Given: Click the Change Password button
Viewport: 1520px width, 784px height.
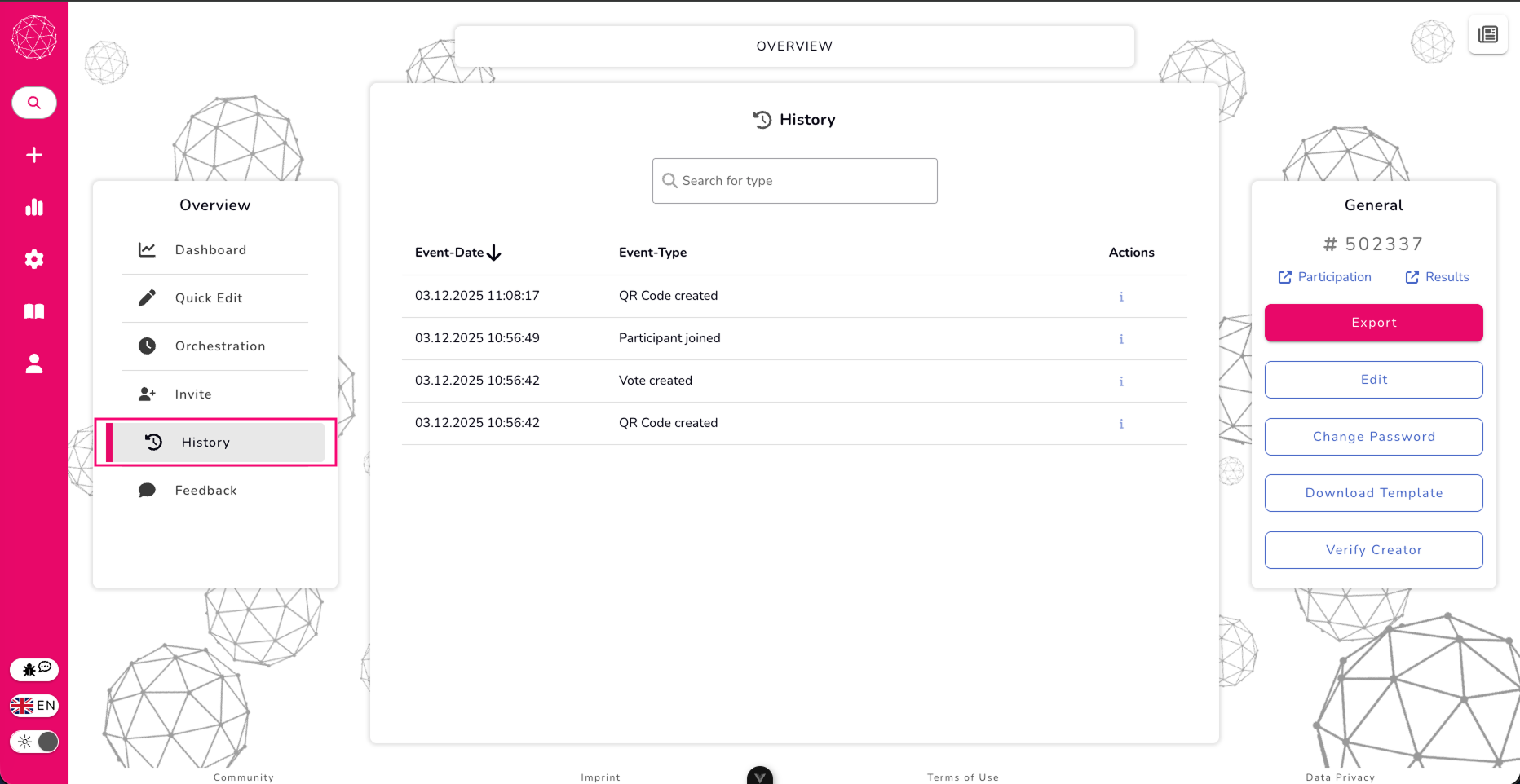Looking at the screenshot, I should click(x=1373, y=437).
